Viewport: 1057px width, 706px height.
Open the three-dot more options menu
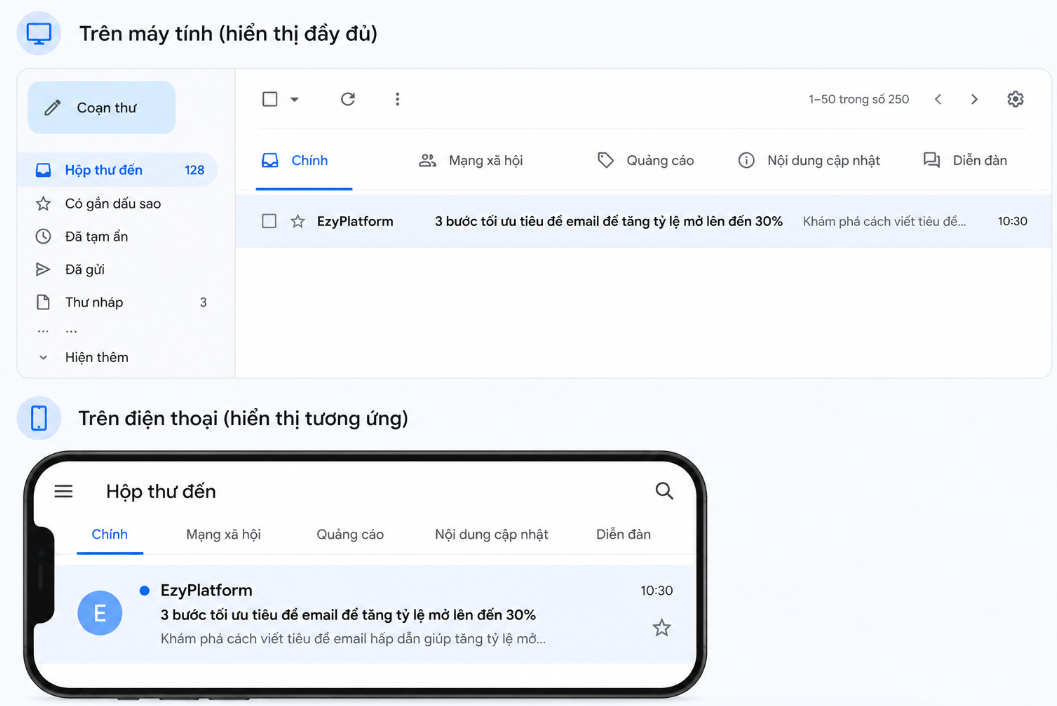(x=397, y=99)
